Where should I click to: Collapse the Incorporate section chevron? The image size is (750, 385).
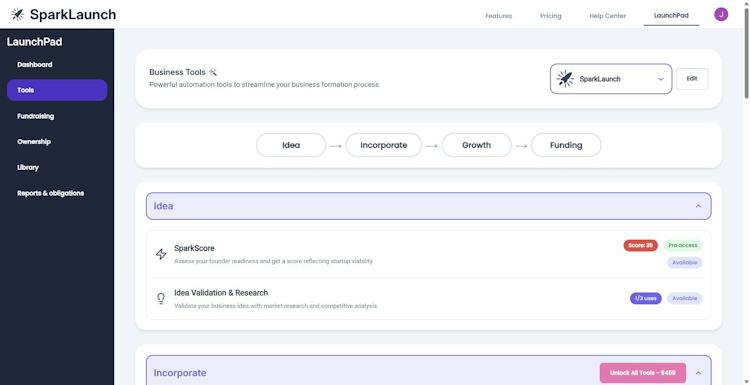point(698,373)
